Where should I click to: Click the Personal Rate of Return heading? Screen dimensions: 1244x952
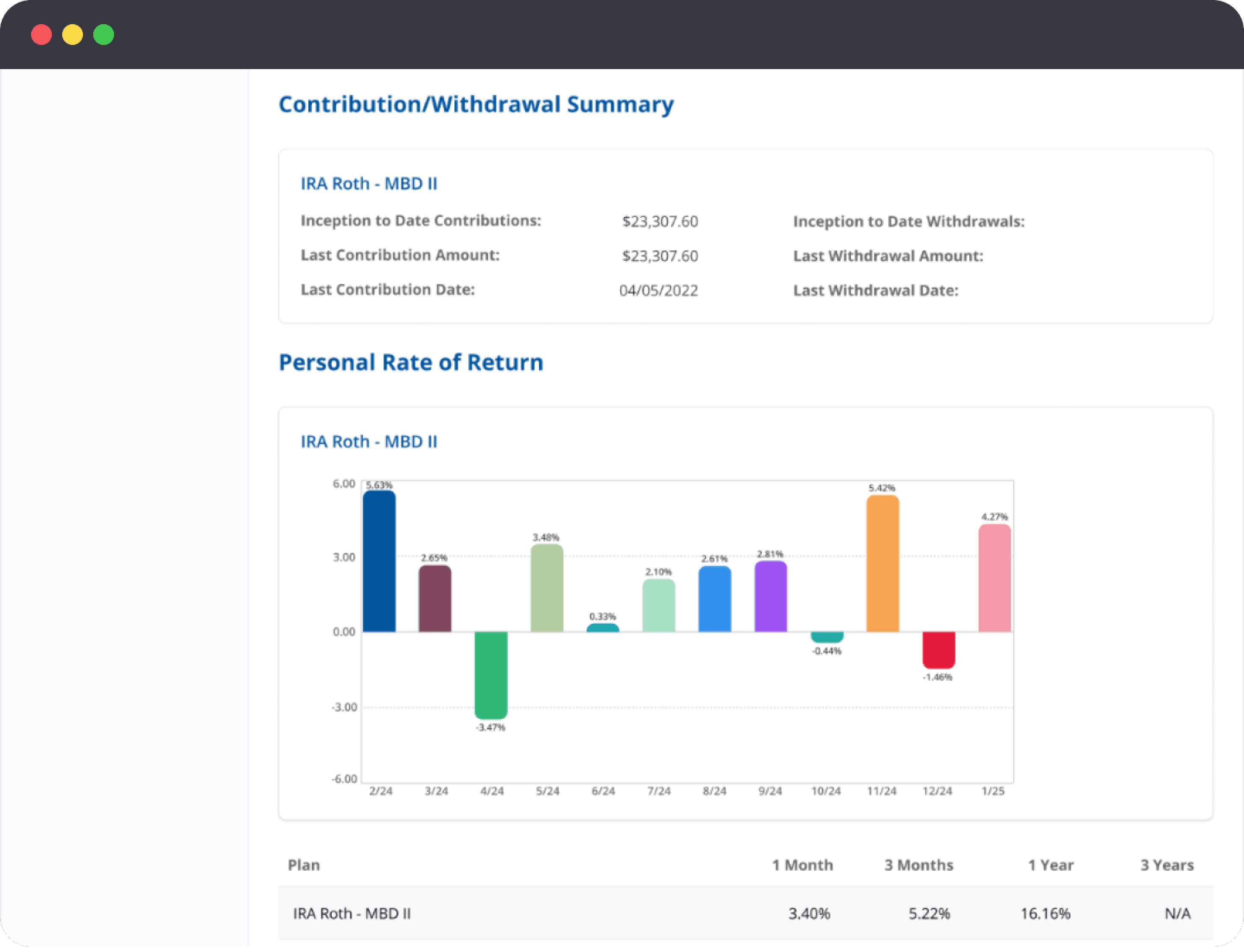(x=411, y=362)
